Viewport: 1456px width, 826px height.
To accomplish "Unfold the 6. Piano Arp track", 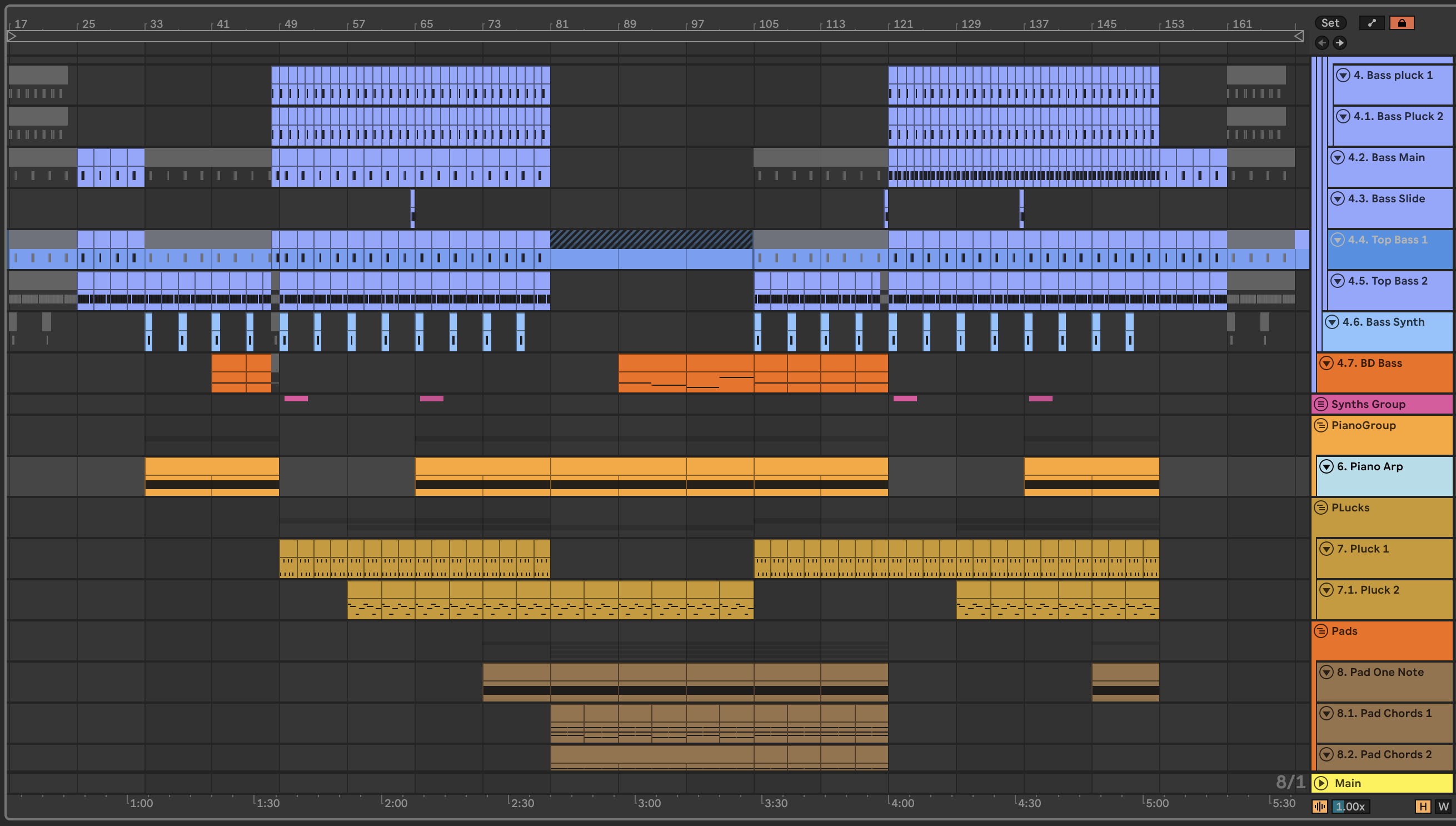I will tap(1326, 466).
